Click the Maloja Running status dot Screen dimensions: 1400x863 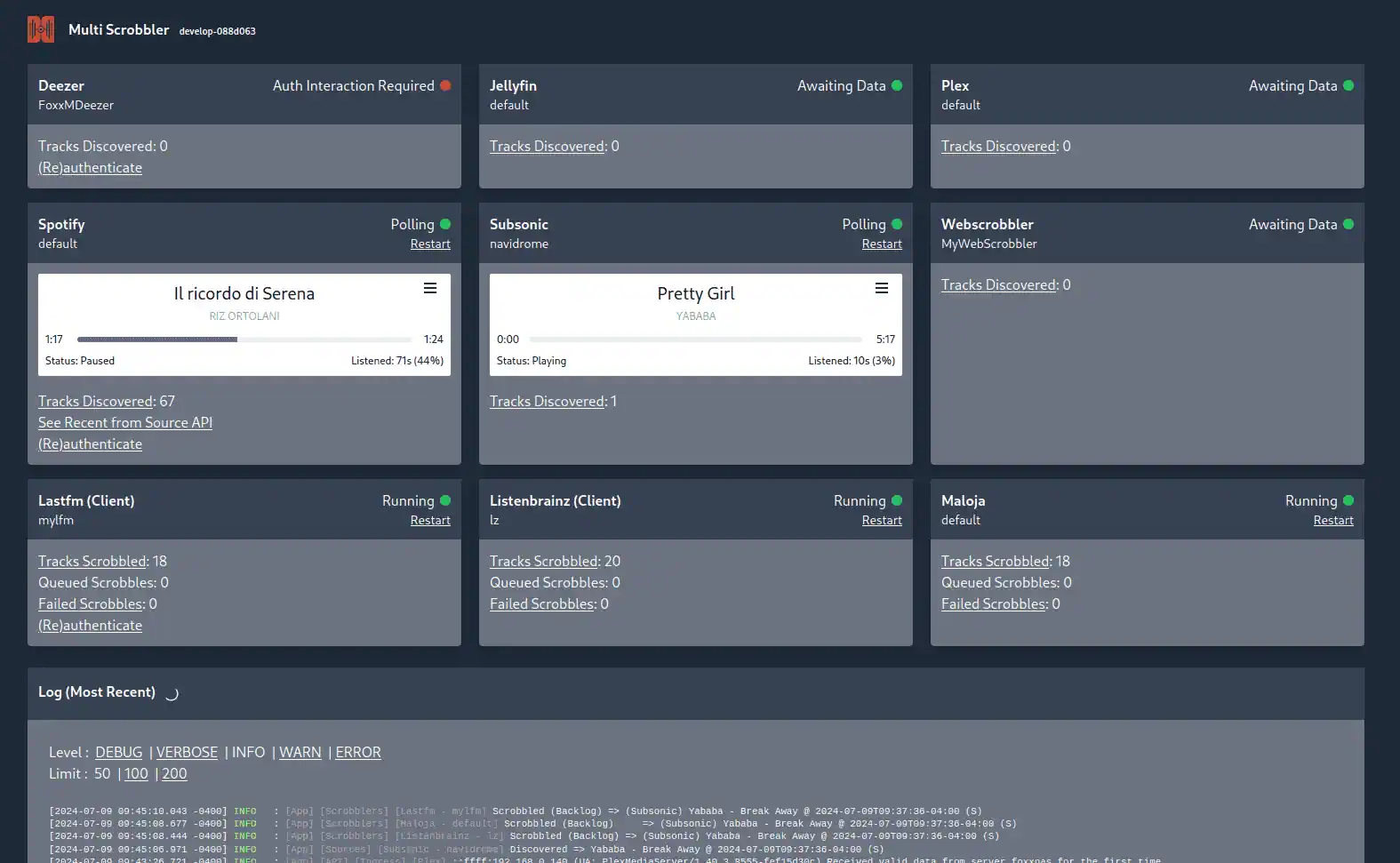pyautogui.click(x=1348, y=500)
